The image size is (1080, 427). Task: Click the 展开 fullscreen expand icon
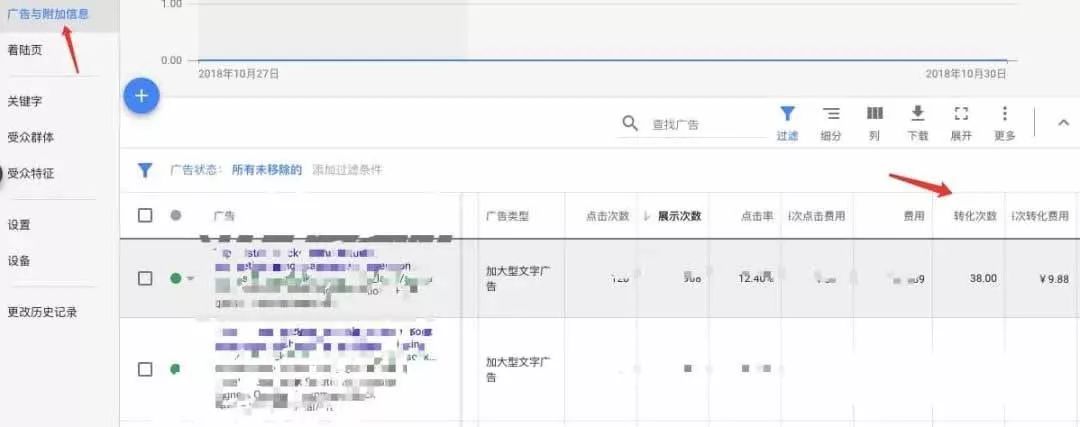point(960,114)
